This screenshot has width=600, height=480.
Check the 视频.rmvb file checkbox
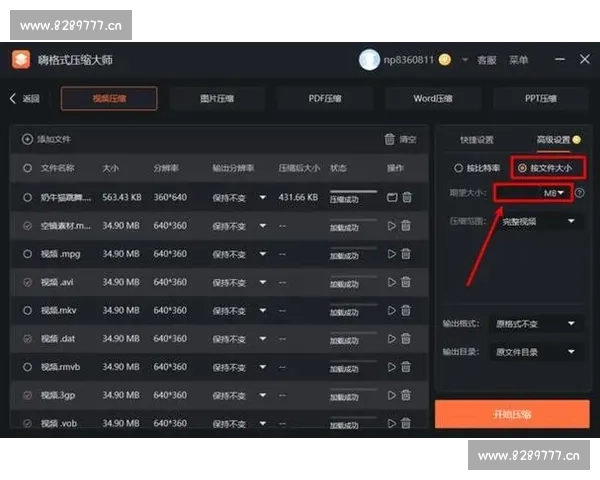click(27, 367)
